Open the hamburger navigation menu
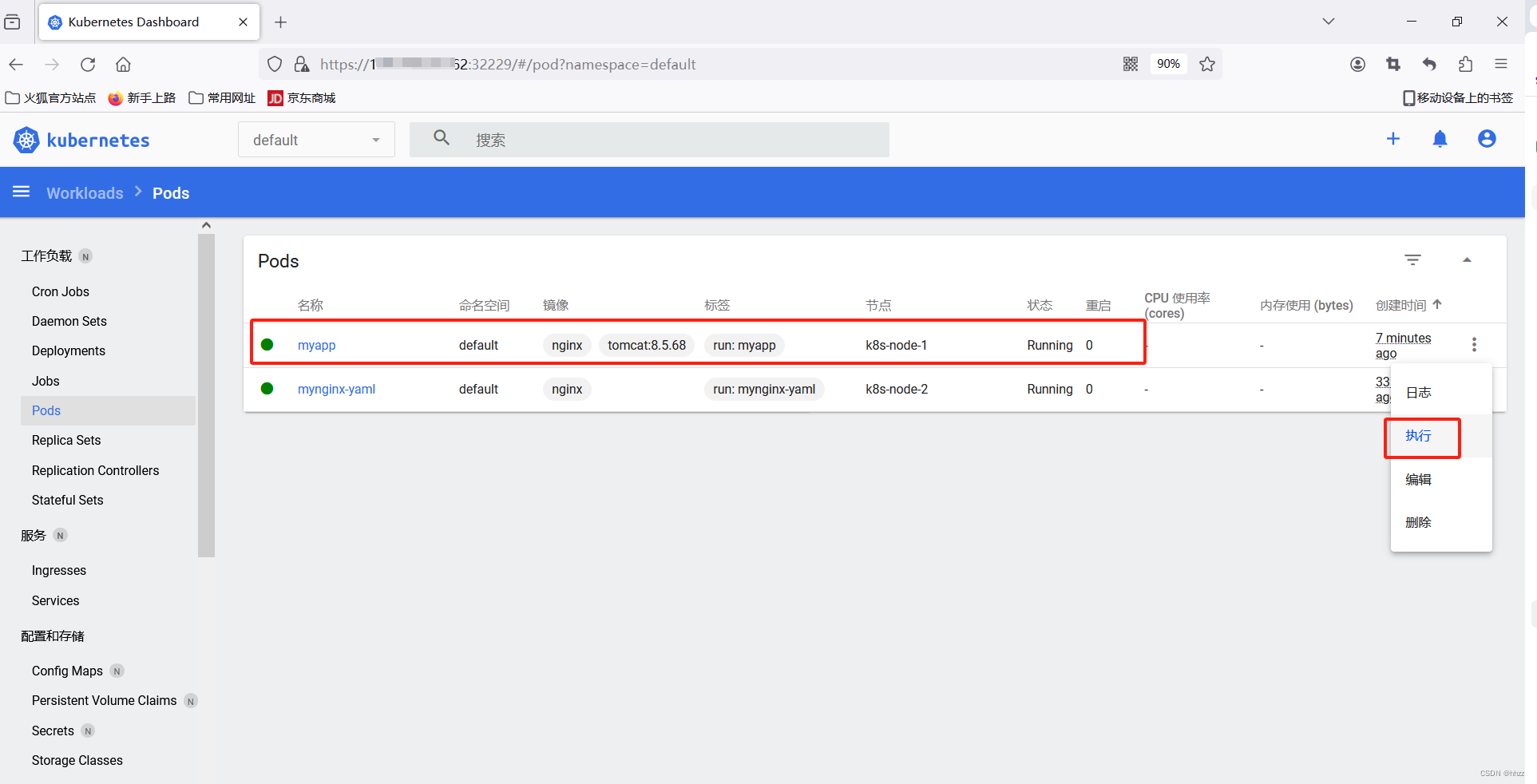Screen dimensions: 1537x784 22,192
